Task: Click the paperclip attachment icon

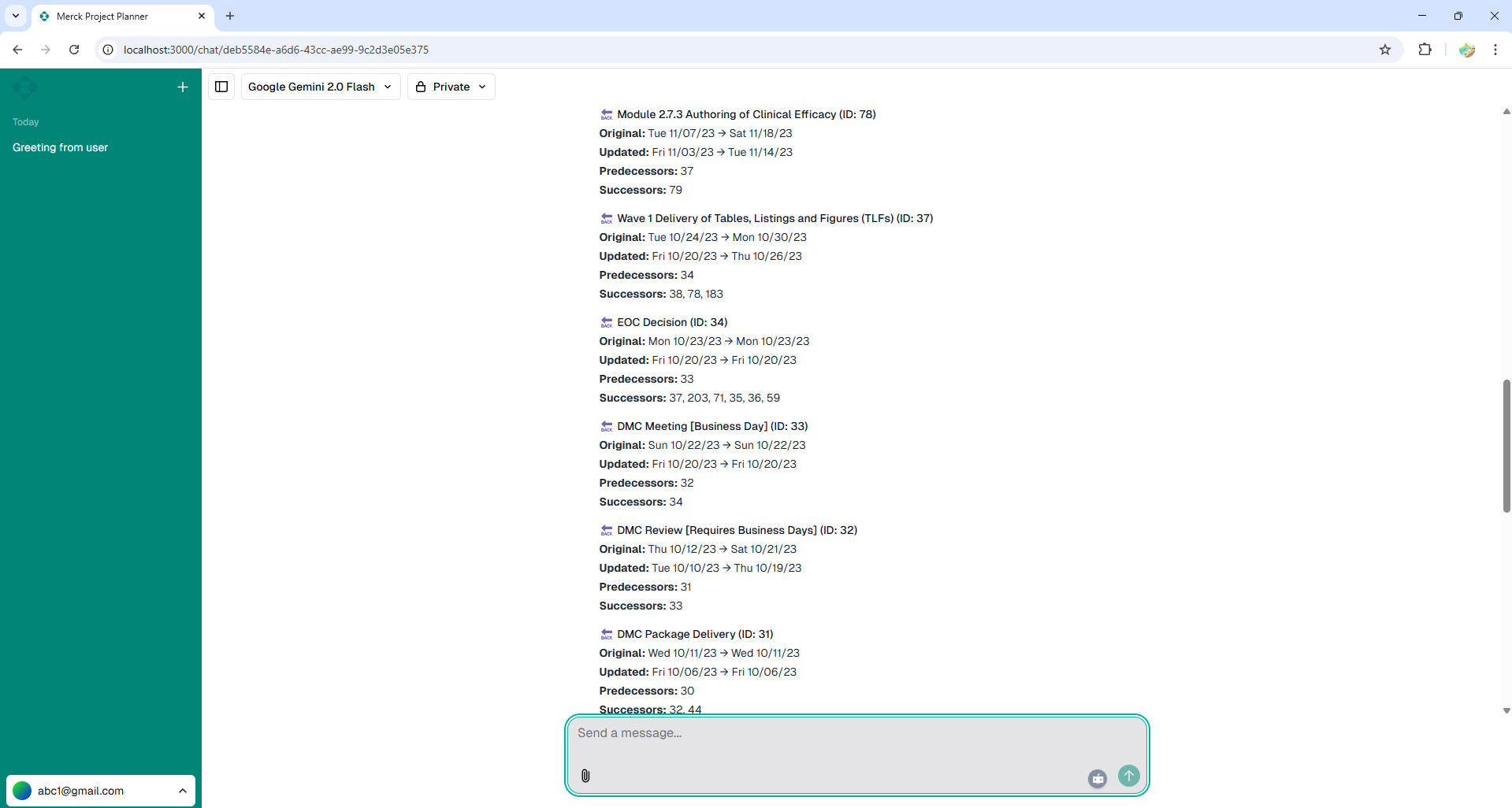Action: click(585, 776)
